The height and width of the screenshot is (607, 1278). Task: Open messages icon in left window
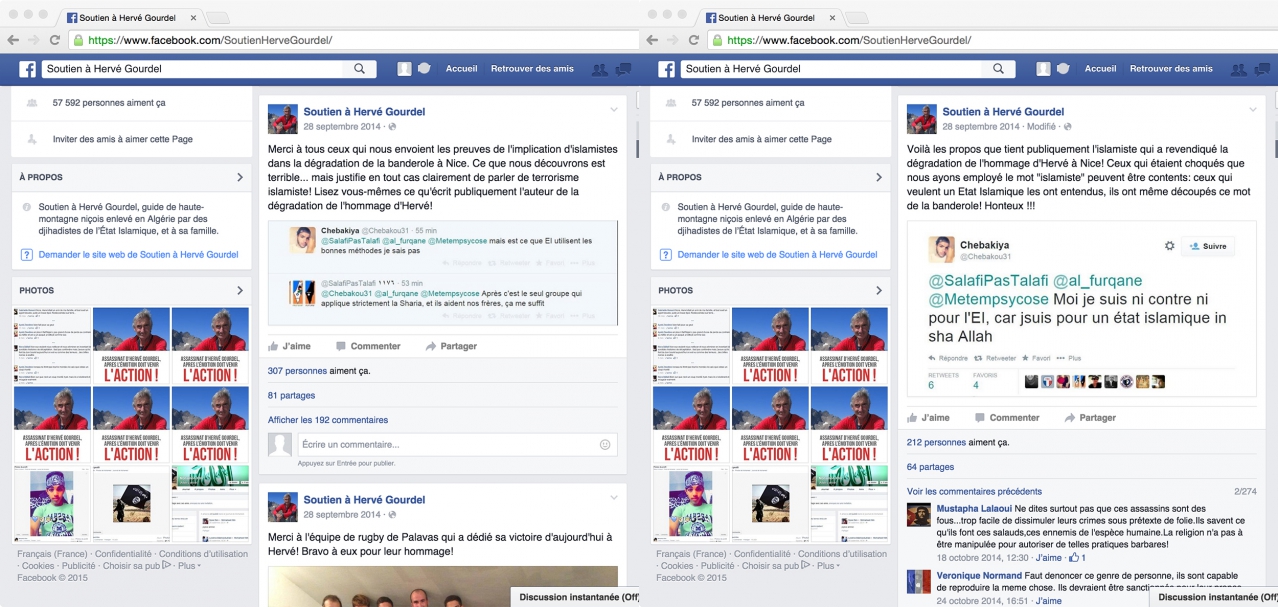click(623, 69)
